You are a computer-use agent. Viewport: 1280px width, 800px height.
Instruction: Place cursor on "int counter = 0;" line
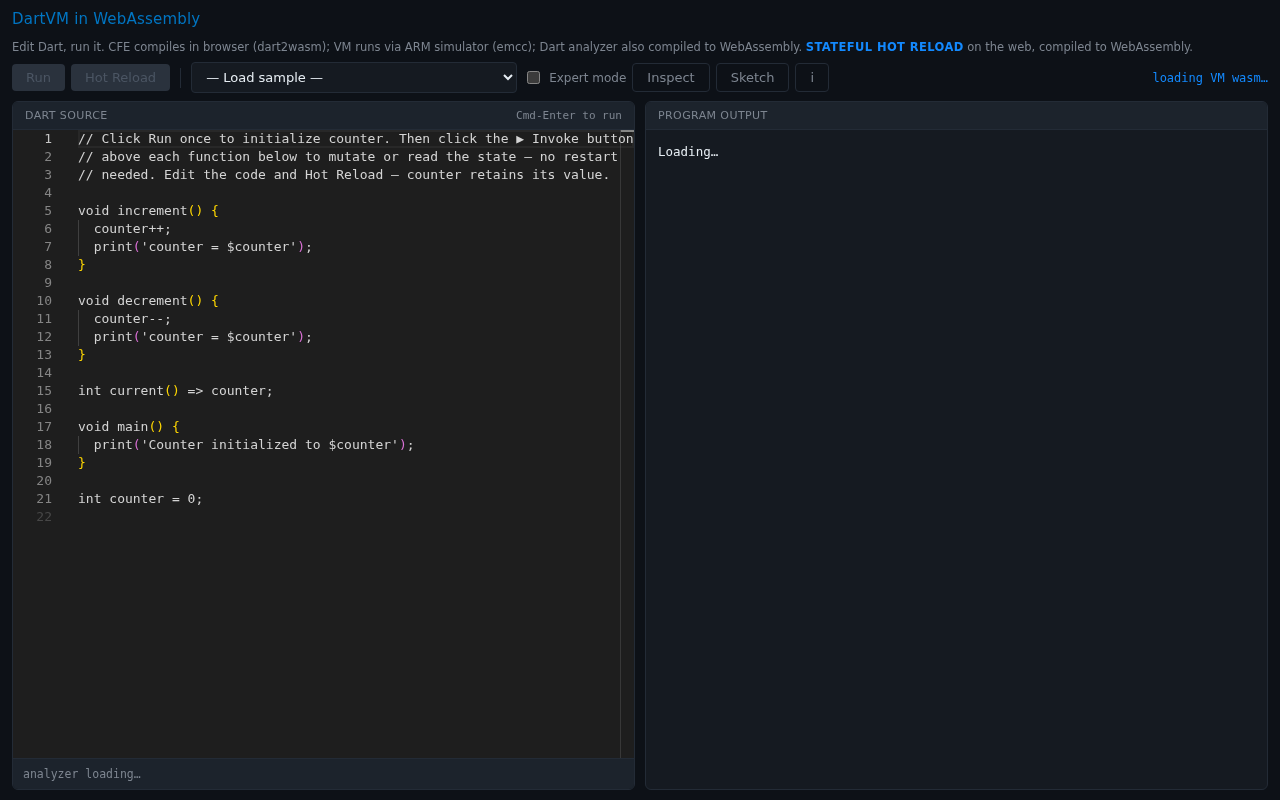pos(141,499)
